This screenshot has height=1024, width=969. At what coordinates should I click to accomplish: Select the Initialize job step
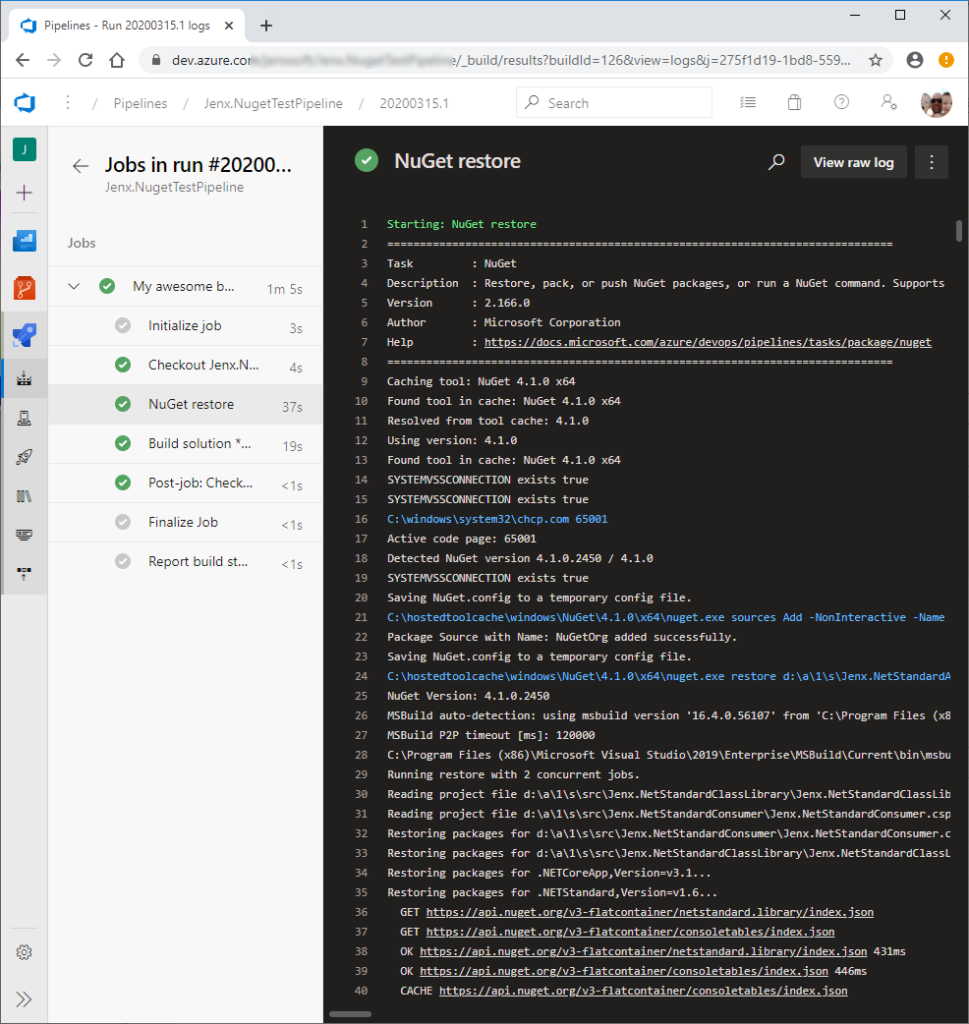click(x=185, y=326)
